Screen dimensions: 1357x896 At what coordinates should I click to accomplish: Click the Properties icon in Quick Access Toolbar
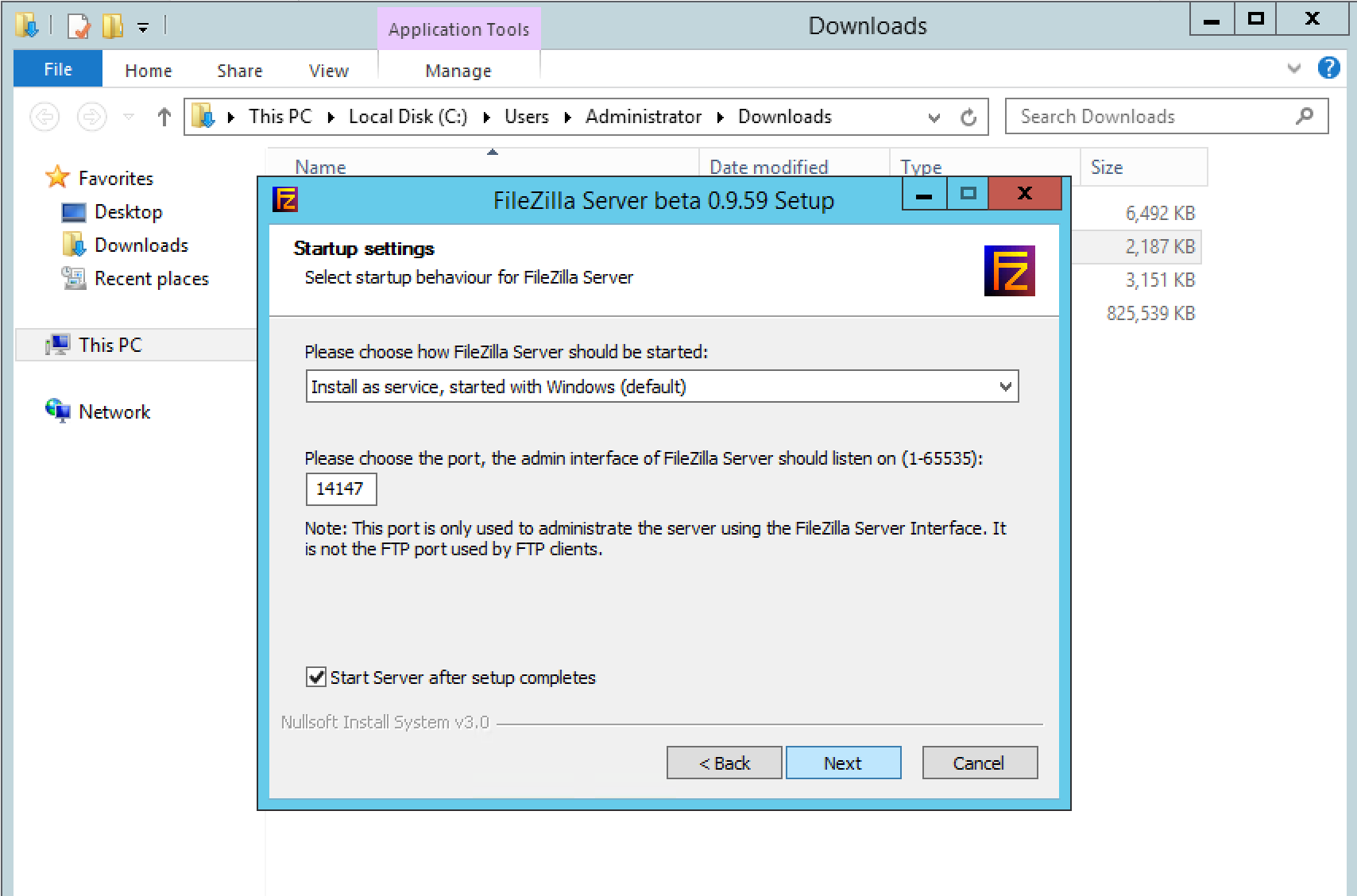tap(78, 26)
